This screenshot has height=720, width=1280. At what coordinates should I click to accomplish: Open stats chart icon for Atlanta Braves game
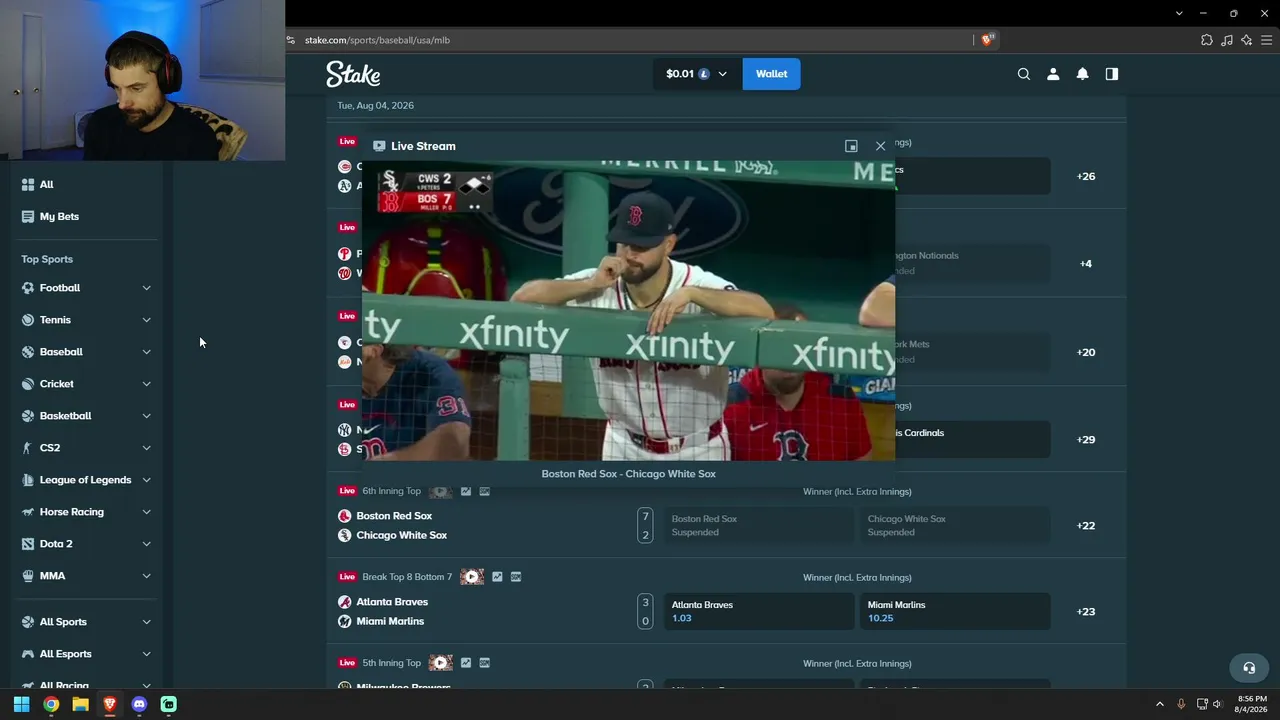497,577
